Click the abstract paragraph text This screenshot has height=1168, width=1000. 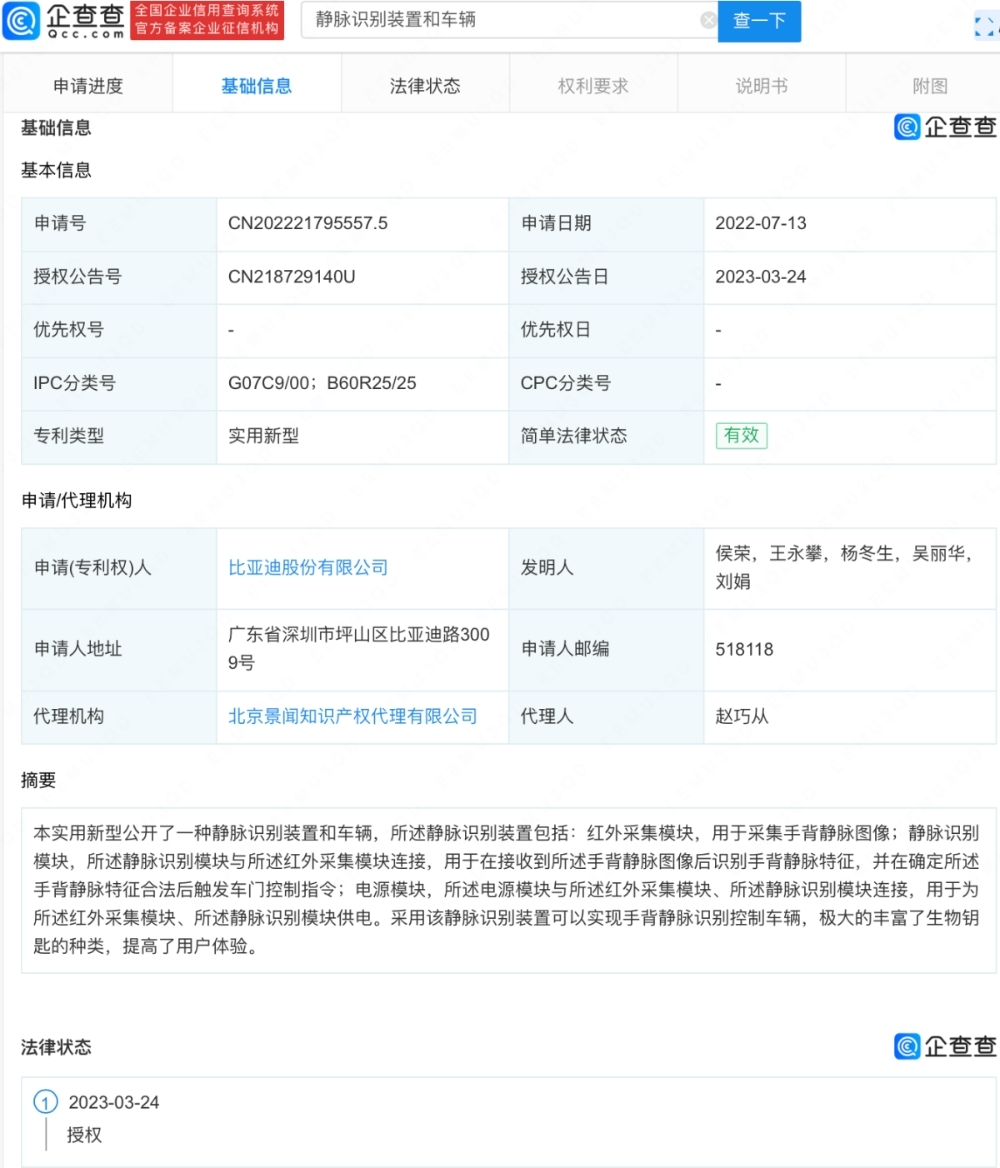point(507,889)
